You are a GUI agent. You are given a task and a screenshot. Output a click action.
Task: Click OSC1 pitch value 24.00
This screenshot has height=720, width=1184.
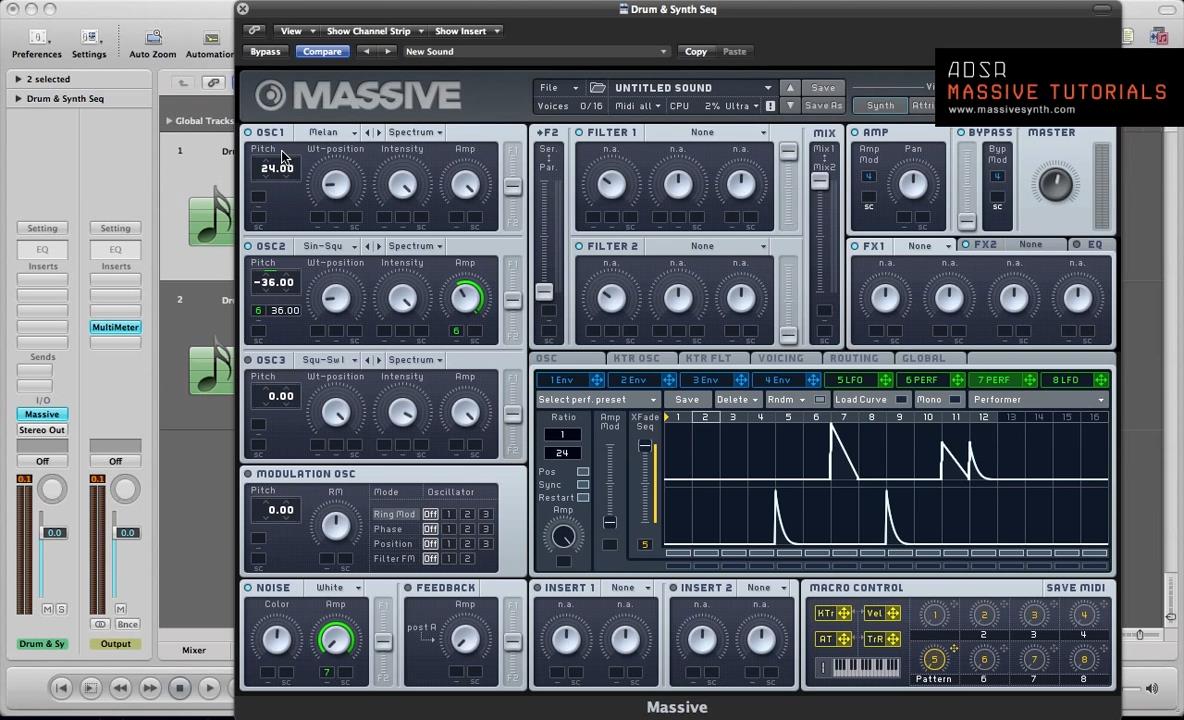[x=276, y=168]
